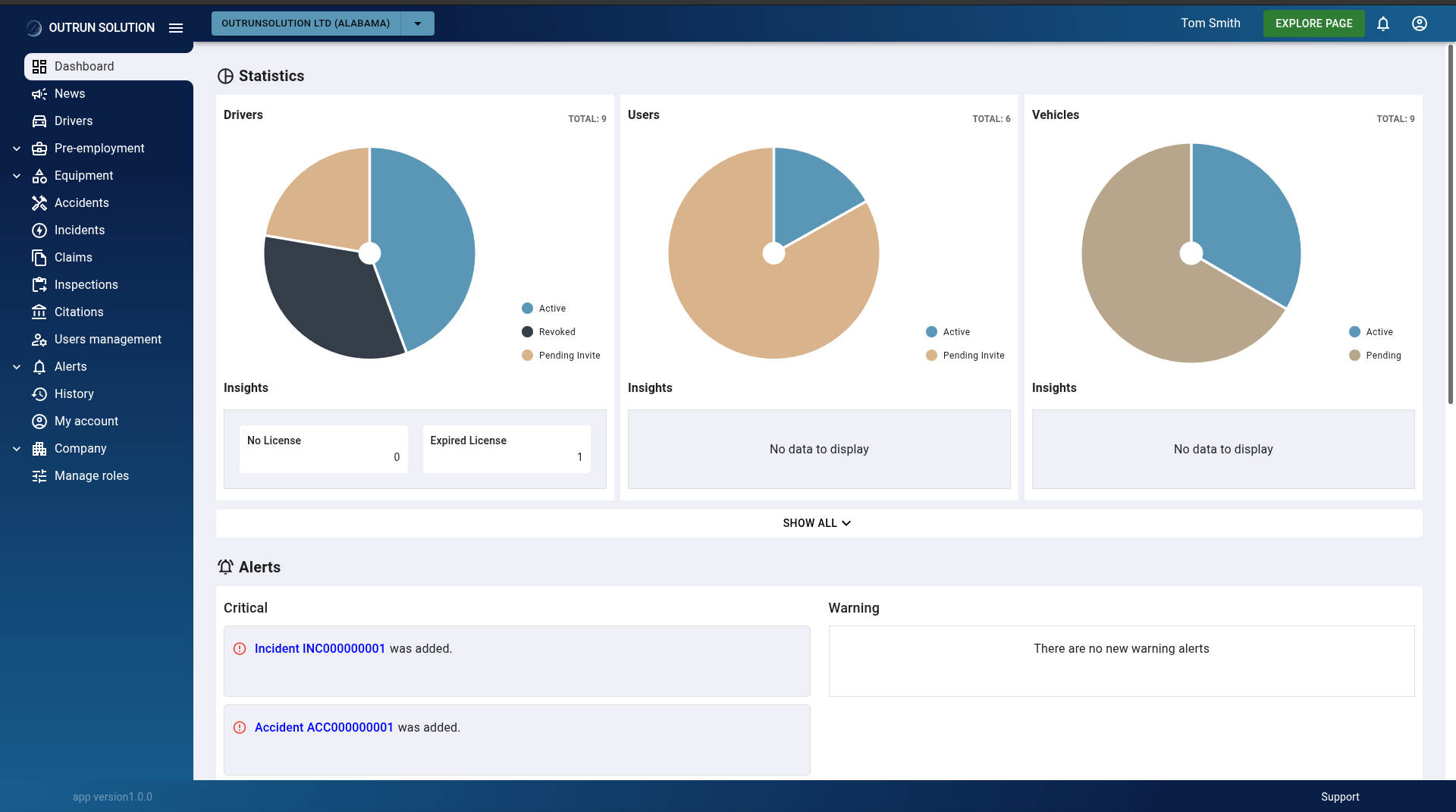The image size is (1456, 812).
Task: Open the user profile account icon
Action: click(1420, 24)
